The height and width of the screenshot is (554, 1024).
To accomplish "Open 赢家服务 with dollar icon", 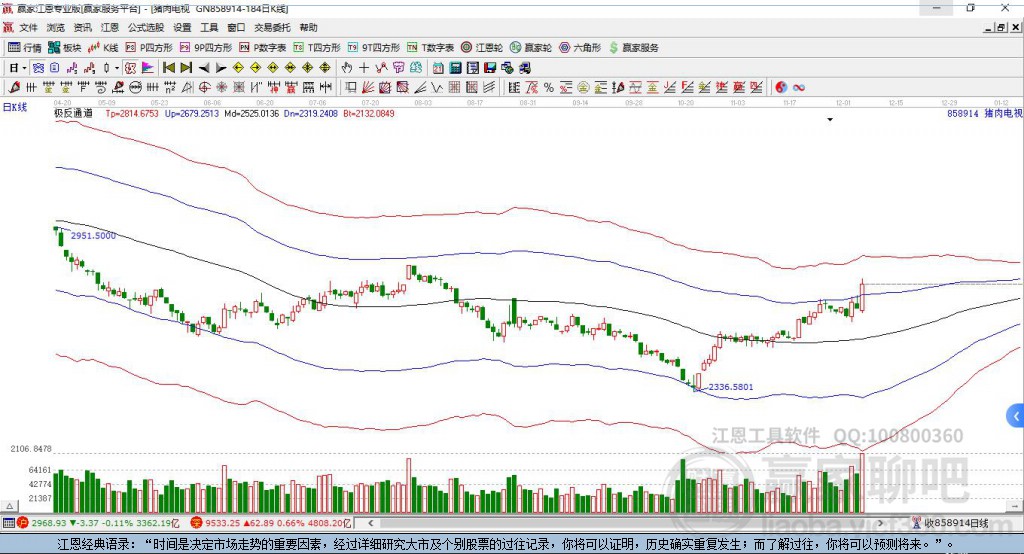I will (x=633, y=48).
